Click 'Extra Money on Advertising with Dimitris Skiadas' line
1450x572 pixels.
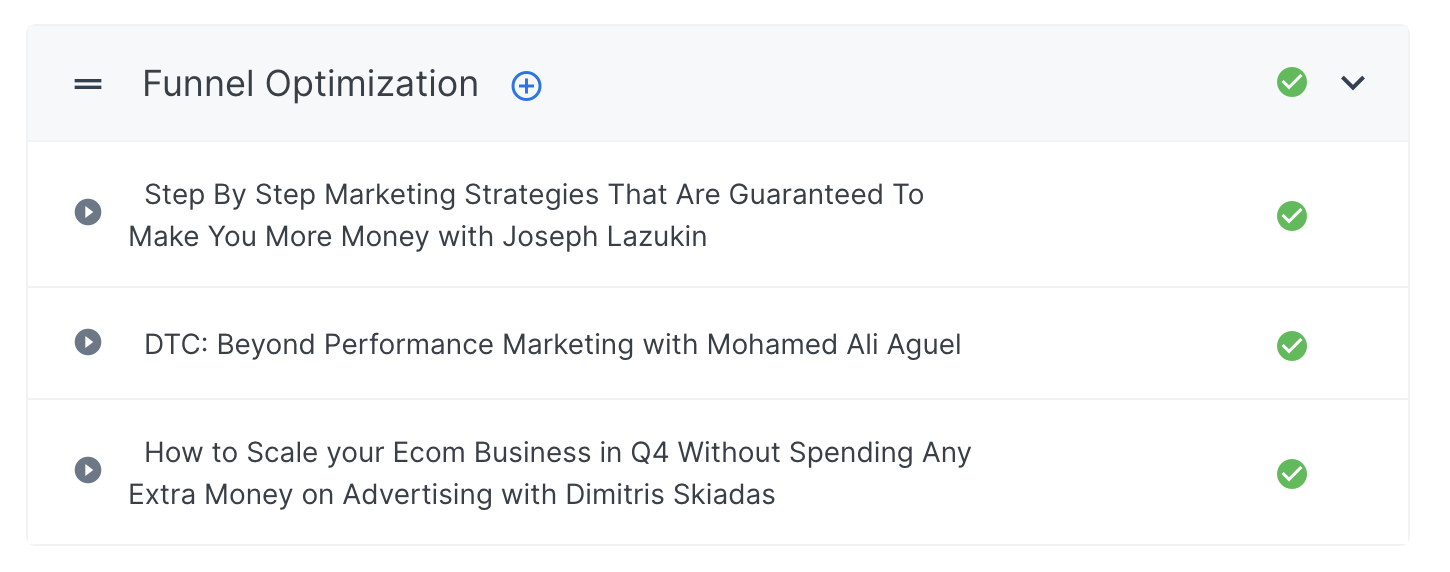point(452,494)
